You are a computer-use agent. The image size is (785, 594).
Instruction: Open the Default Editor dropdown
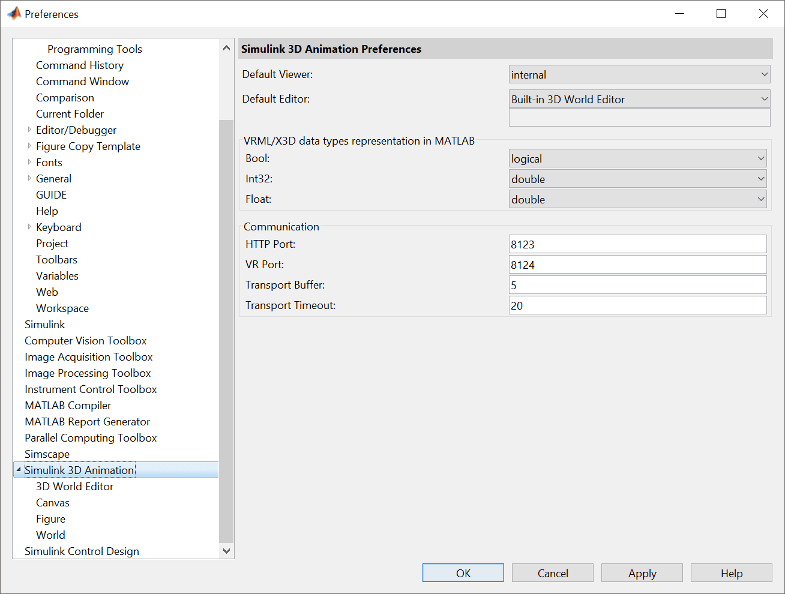[639, 99]
